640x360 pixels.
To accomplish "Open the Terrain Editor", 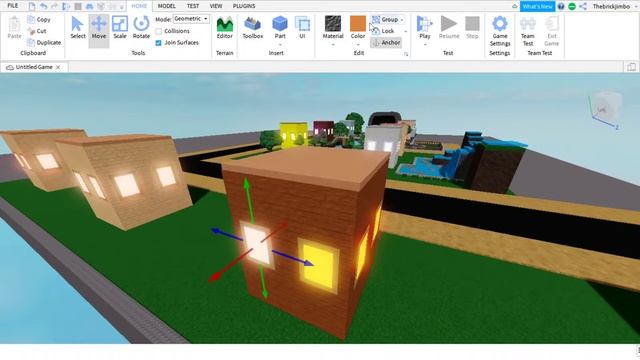I will (224, 28).
